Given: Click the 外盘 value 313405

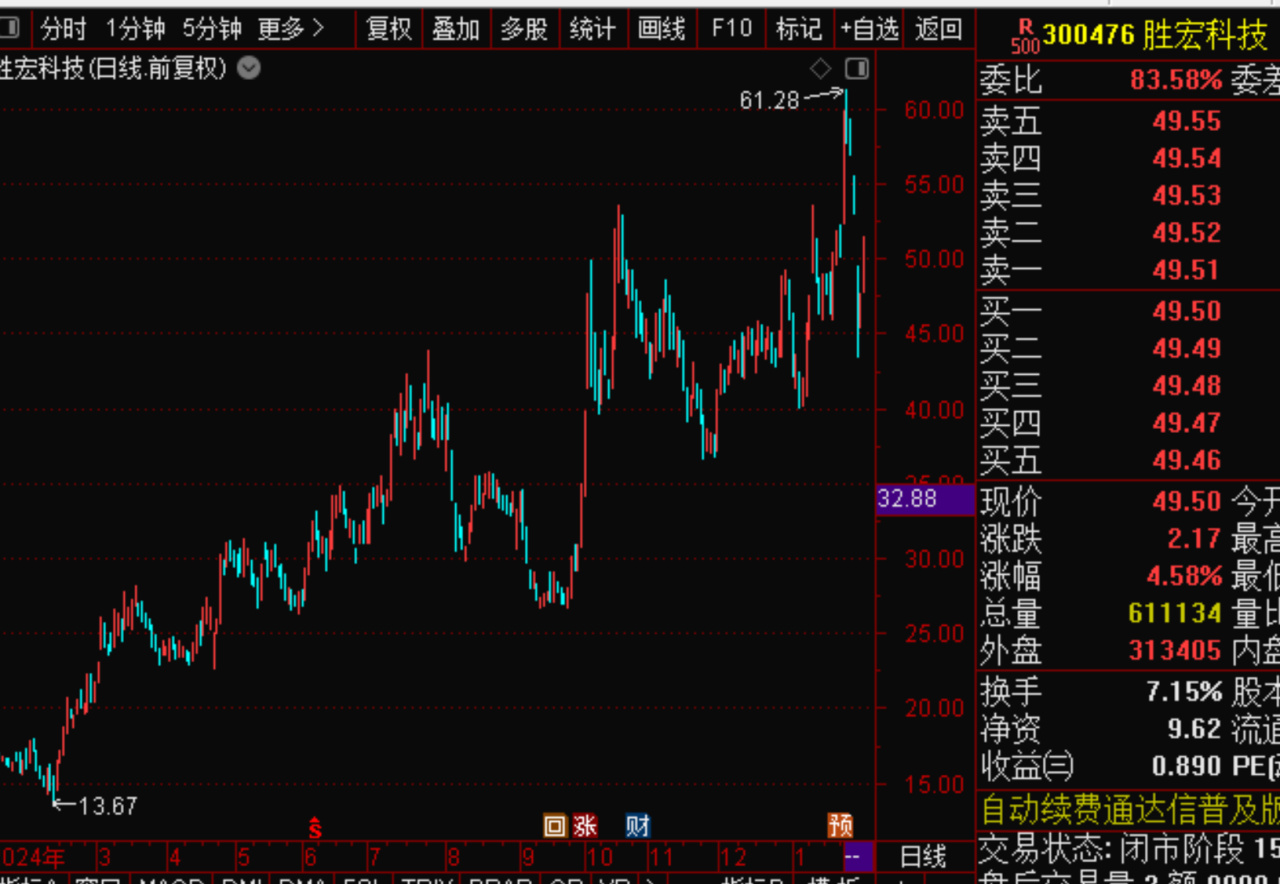Looking at the screenshot, I should tap(1175, 651).
